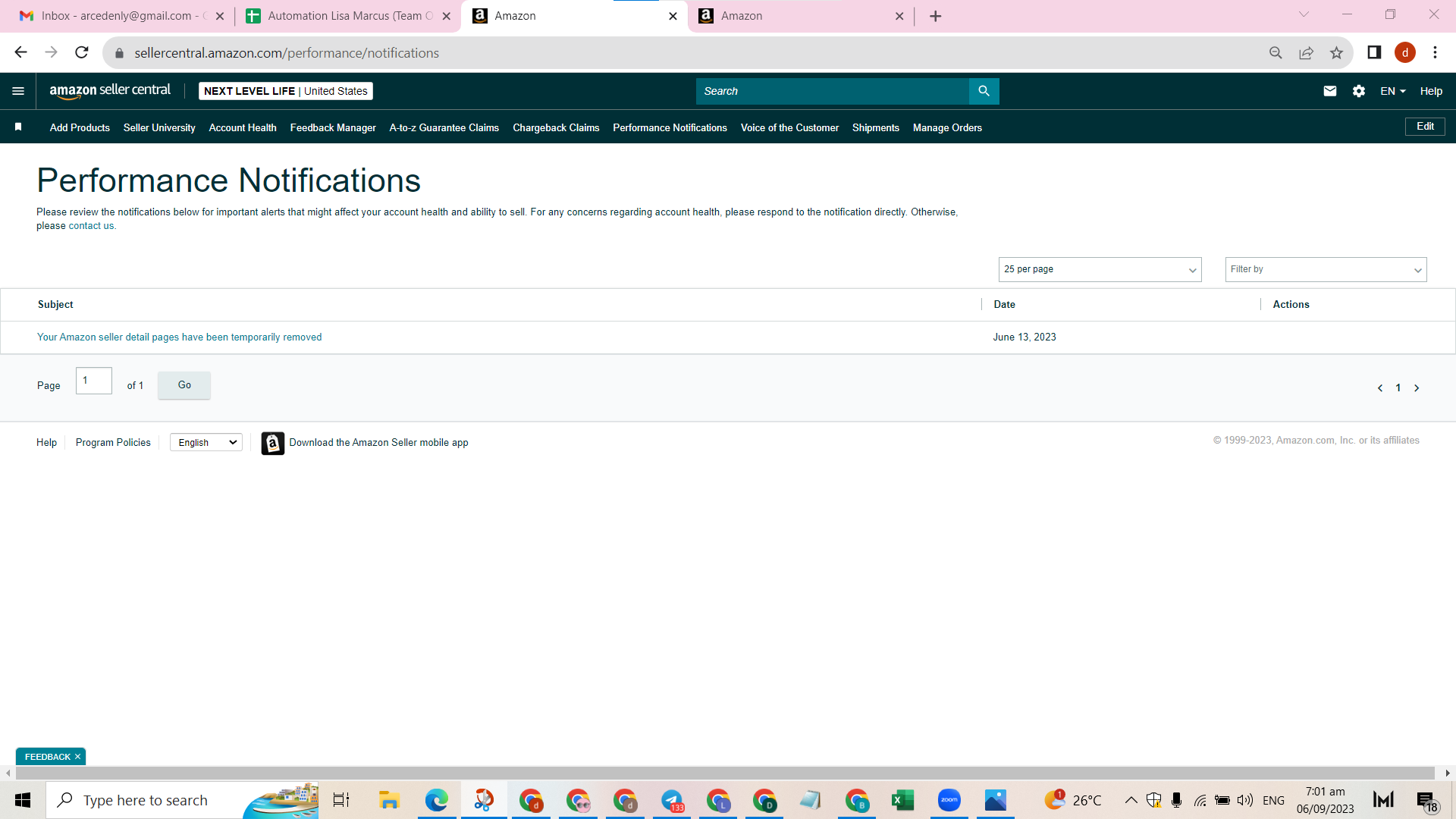Click the bookmark flag icon in the favorites bar
The width and height of the screenshot is (1456, 819).
point(18,127)
